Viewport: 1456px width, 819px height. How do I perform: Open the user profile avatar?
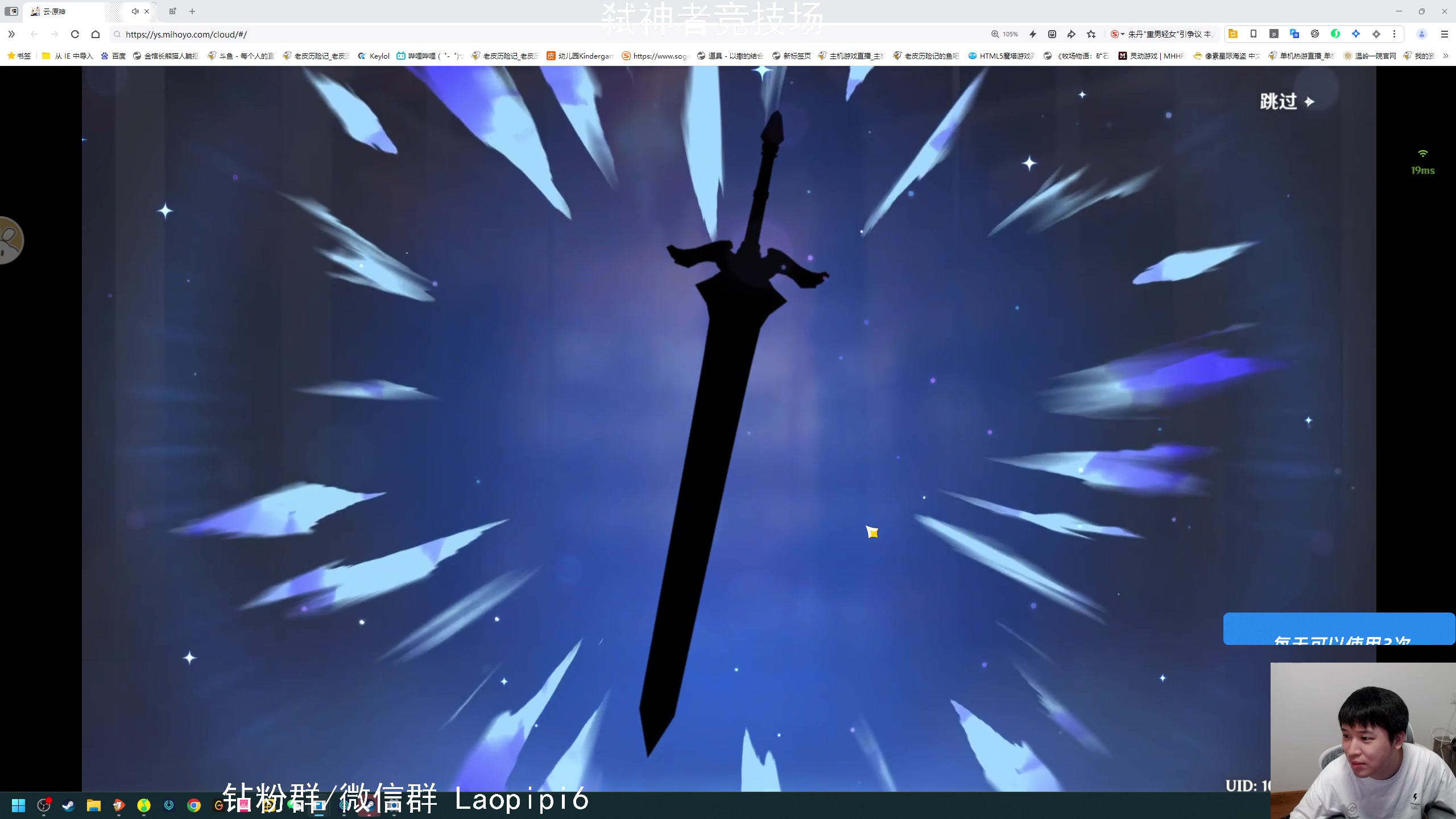[x=1422, y=34]
